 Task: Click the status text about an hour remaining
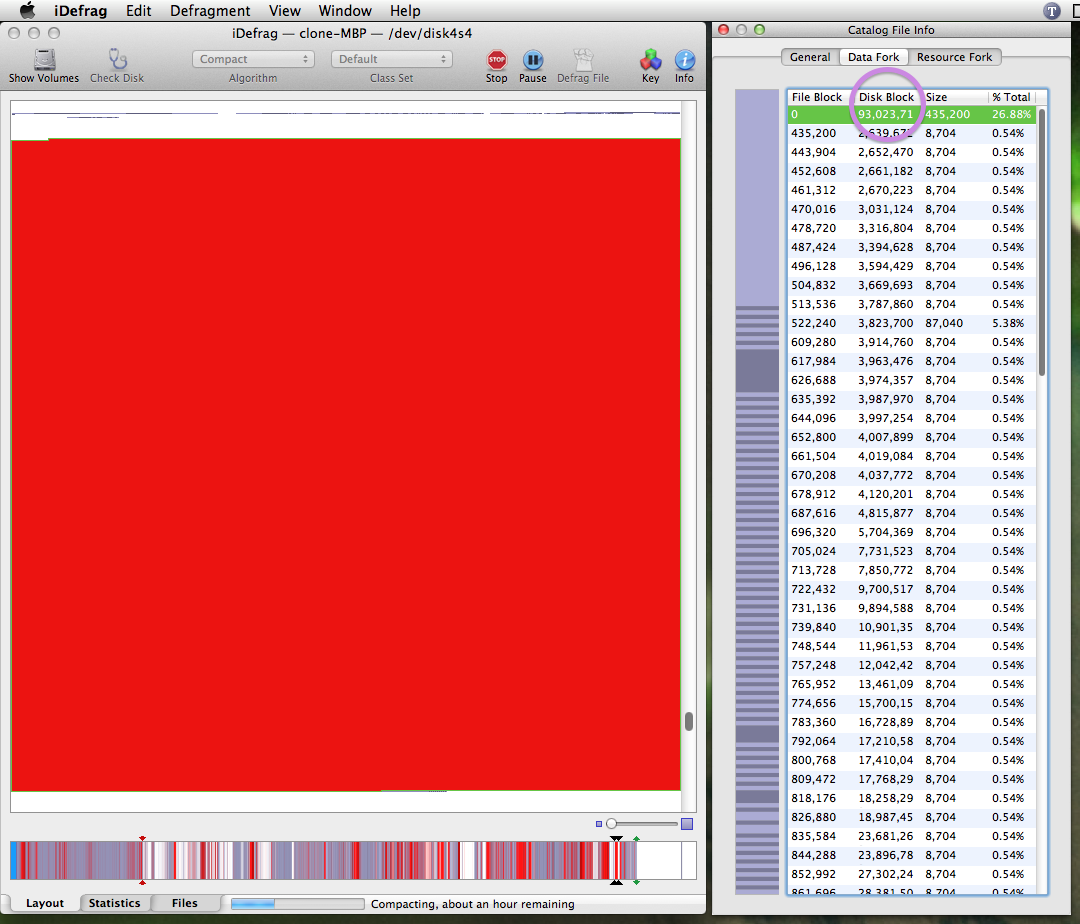point(472,903)
